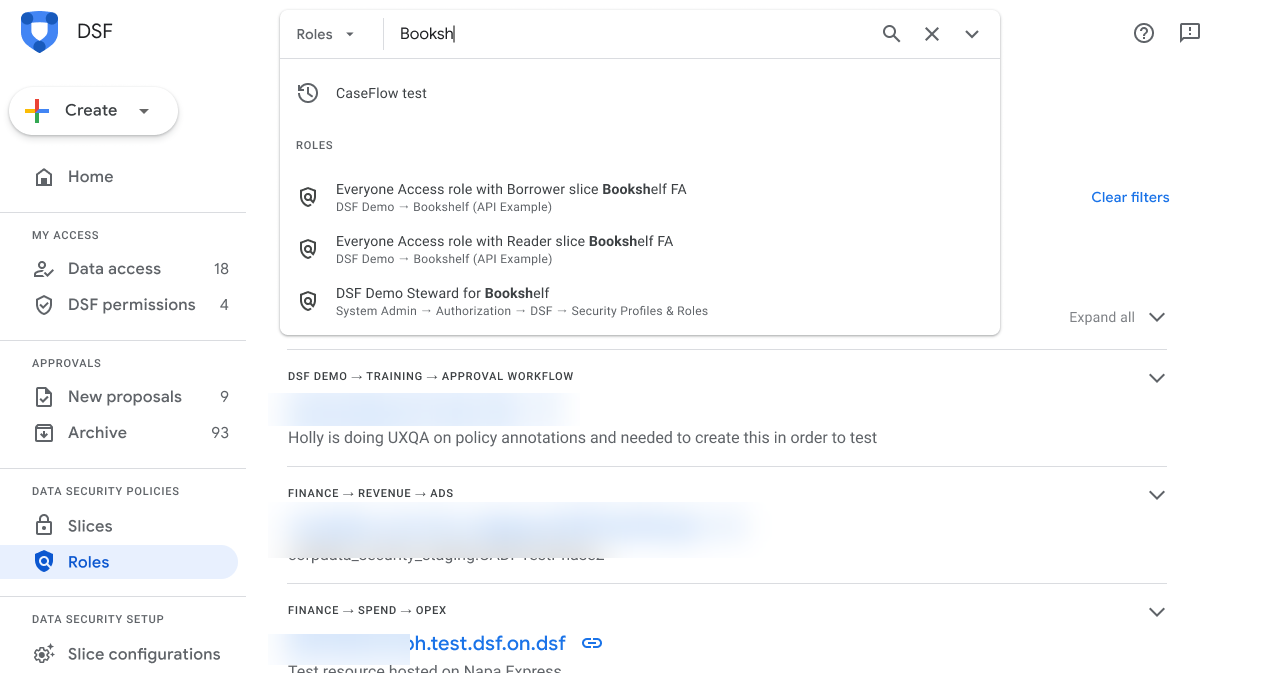Screen dimensions: 1280x673
Task: Open the Roles search scope dropdown
Action: click(326, 34)
